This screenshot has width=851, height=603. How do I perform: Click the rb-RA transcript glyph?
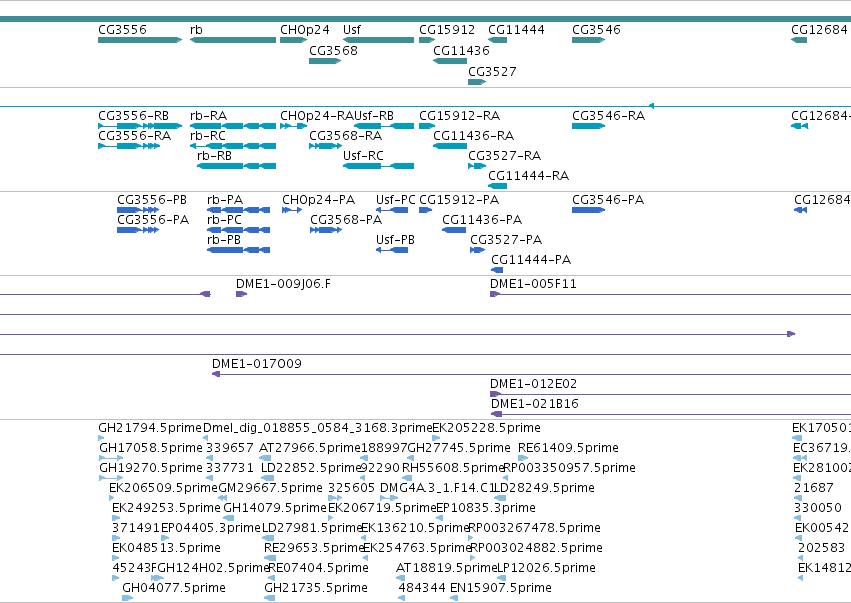click(x=233, y=126)
